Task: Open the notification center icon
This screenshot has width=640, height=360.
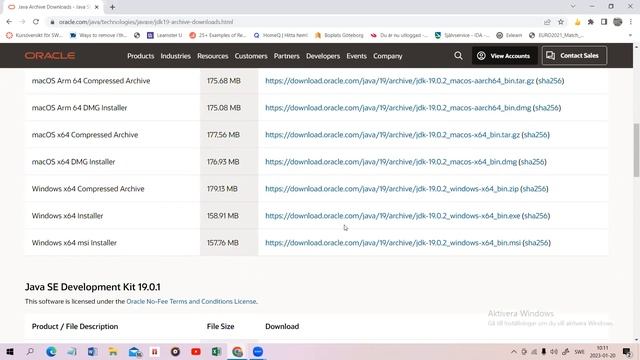Action: pos(627,351)
